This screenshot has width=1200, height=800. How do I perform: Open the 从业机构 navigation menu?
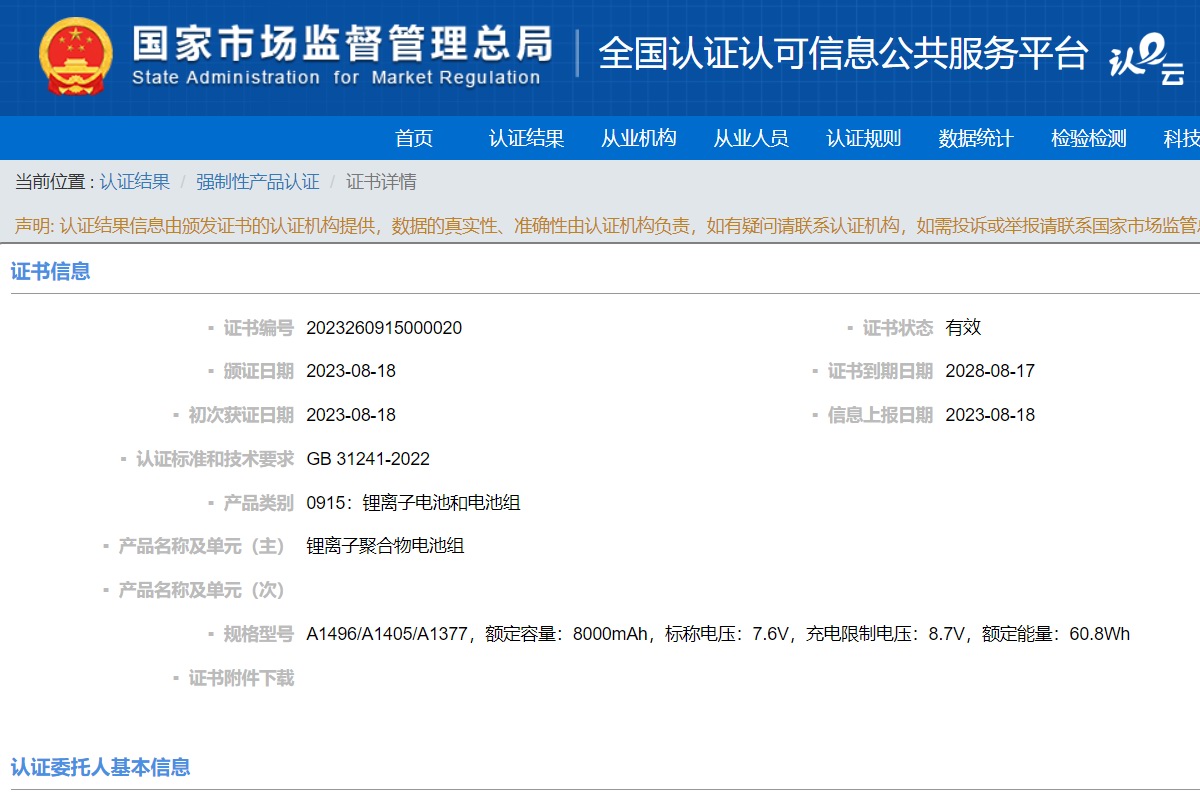point(639,139)
